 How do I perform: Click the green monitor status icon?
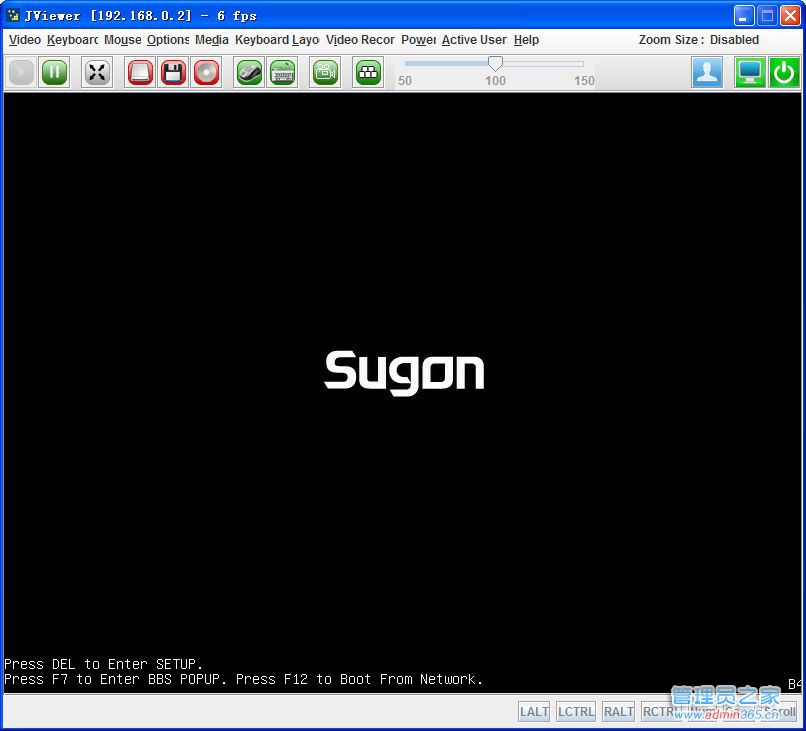[x=750, y=72]
